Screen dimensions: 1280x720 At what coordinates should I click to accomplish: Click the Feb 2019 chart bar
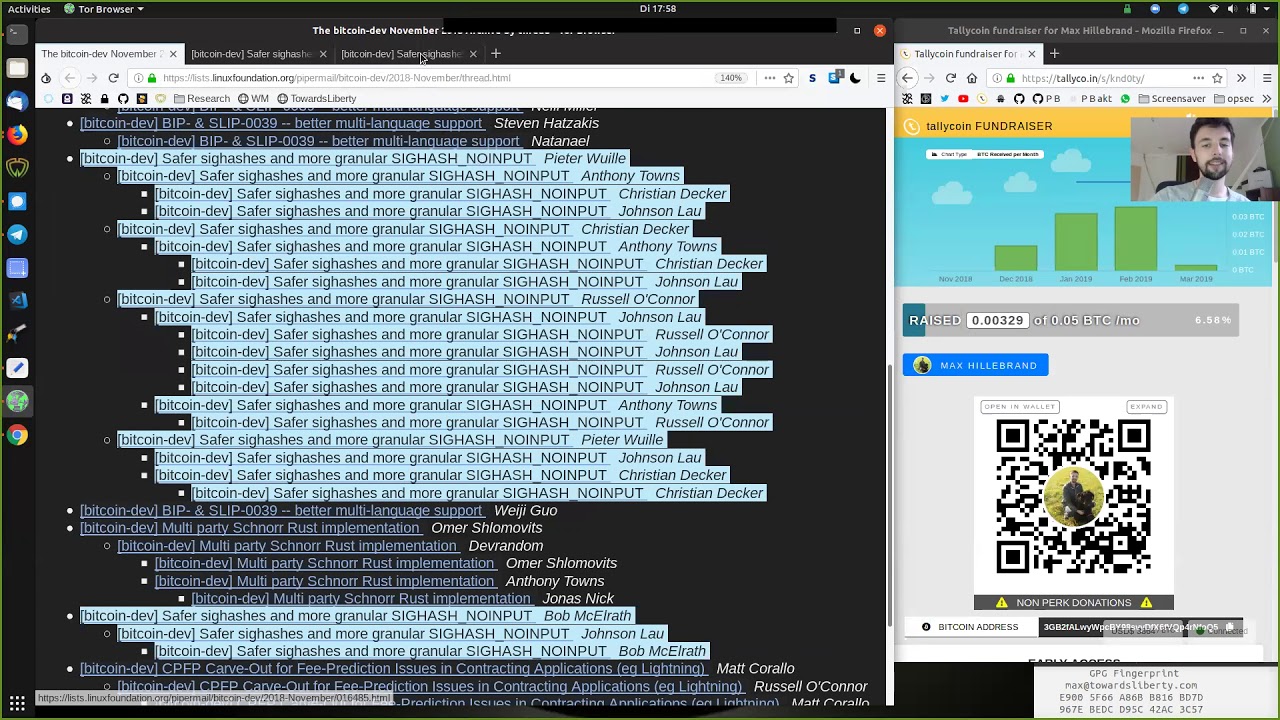[x=1135, y=238]
